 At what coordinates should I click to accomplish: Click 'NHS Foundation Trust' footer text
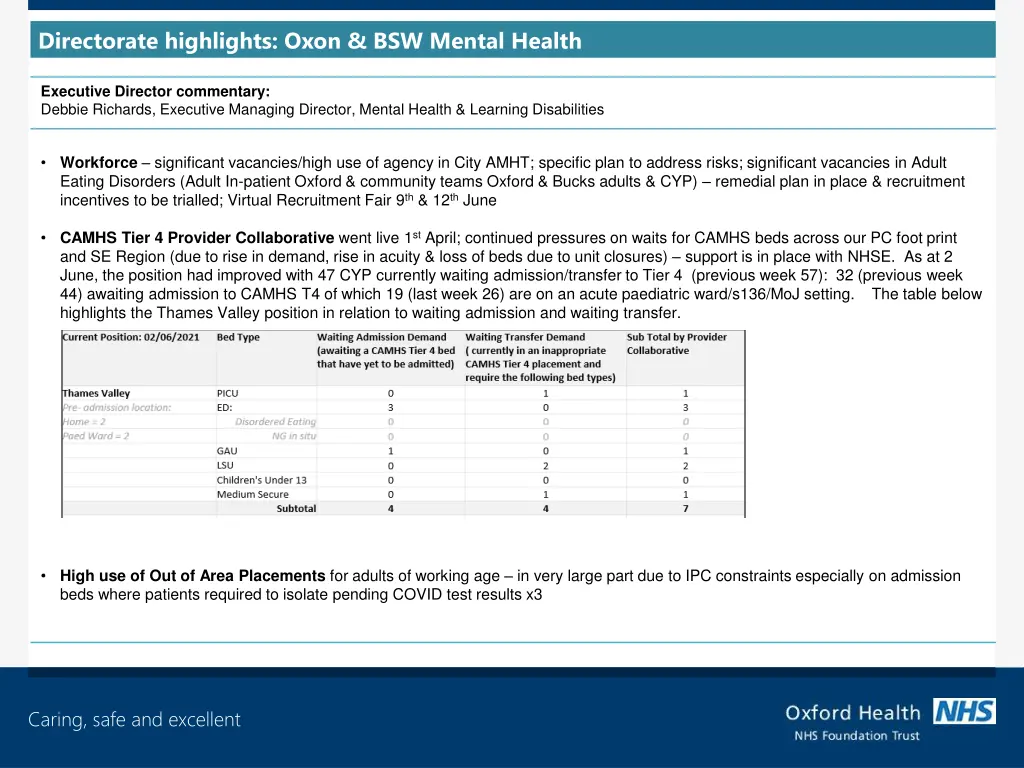click(x=857, y=736)
